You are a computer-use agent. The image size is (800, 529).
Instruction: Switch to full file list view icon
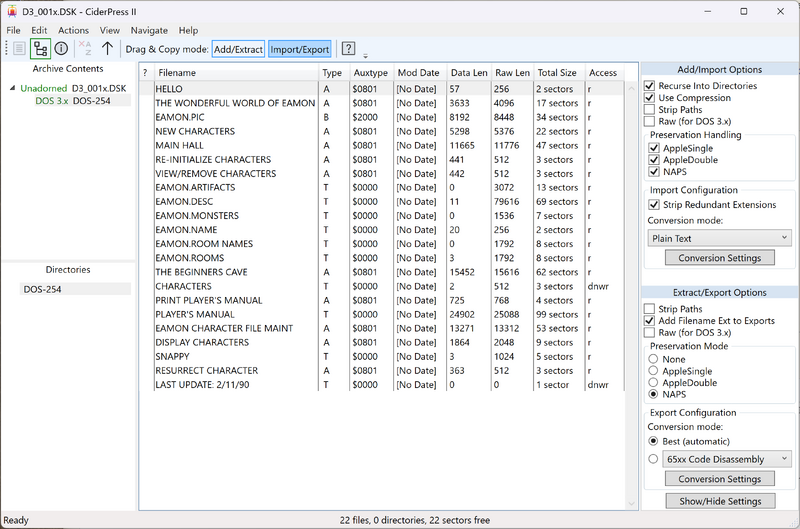point(19,49)
